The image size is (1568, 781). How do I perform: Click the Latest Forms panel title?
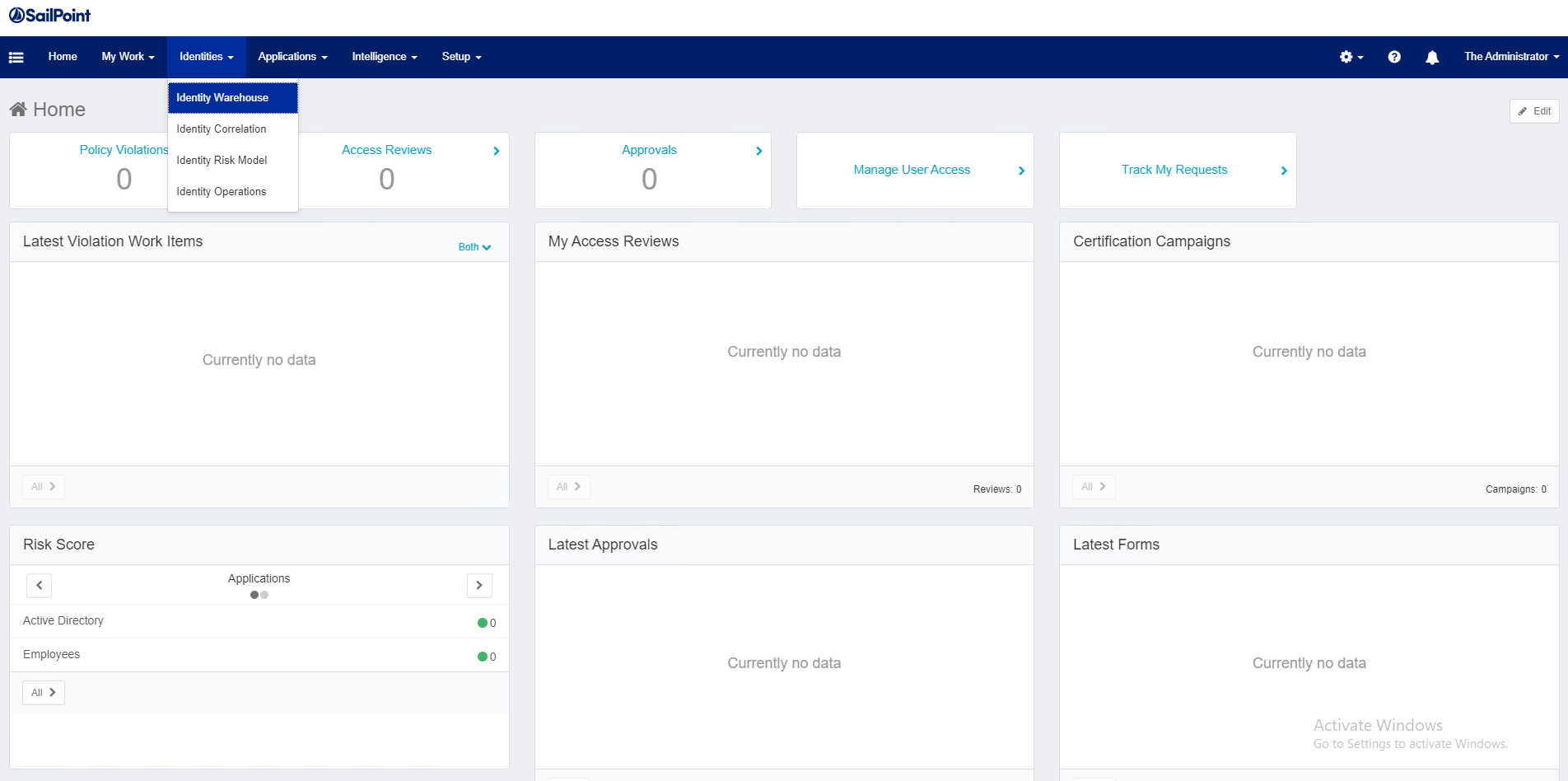click(1116, 545)
